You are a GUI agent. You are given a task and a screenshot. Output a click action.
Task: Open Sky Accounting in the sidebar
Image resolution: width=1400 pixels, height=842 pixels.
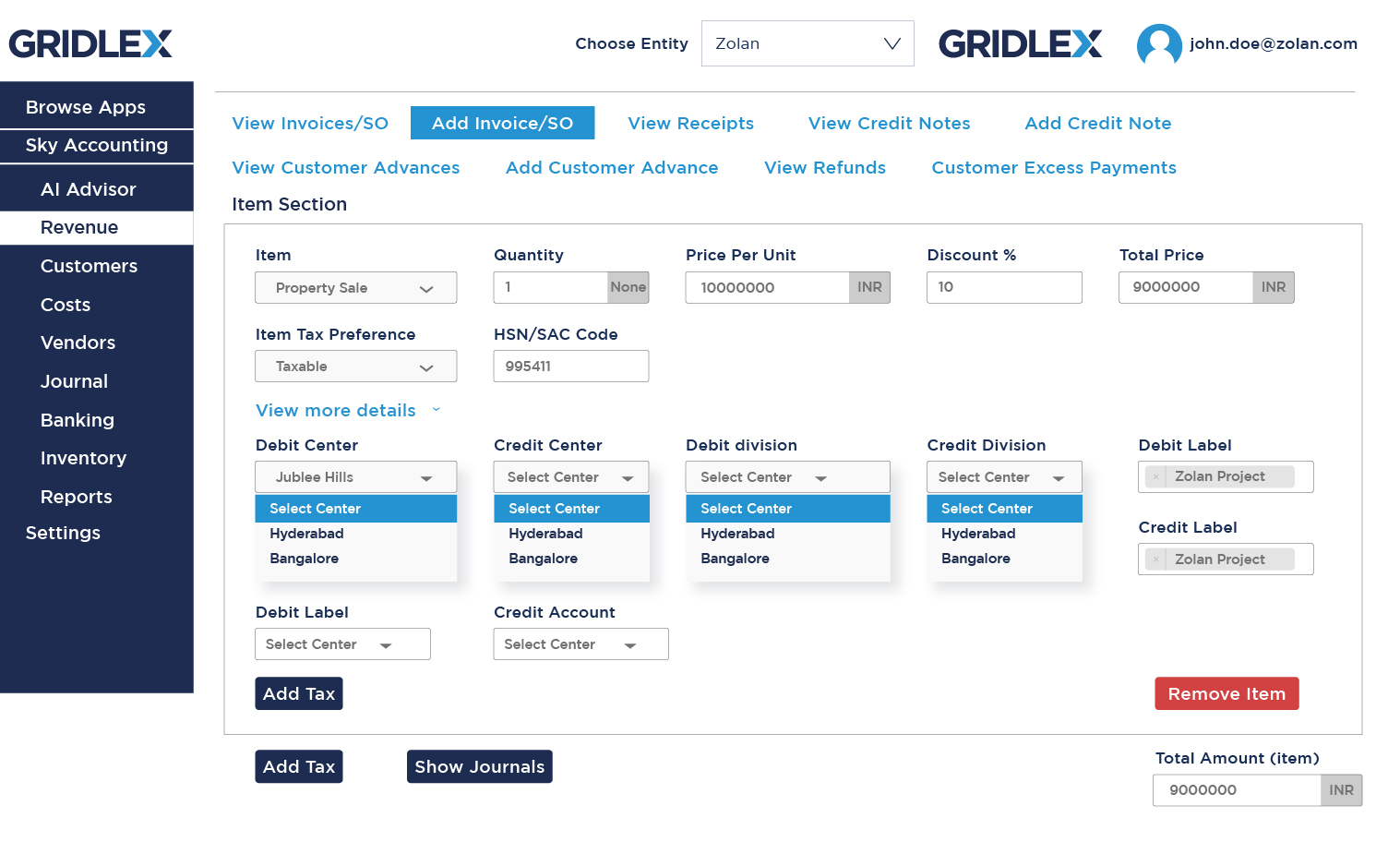[x=97, y=145]
